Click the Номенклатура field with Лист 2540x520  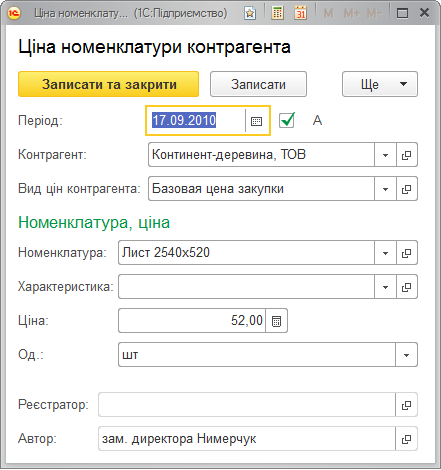(246, 253)
